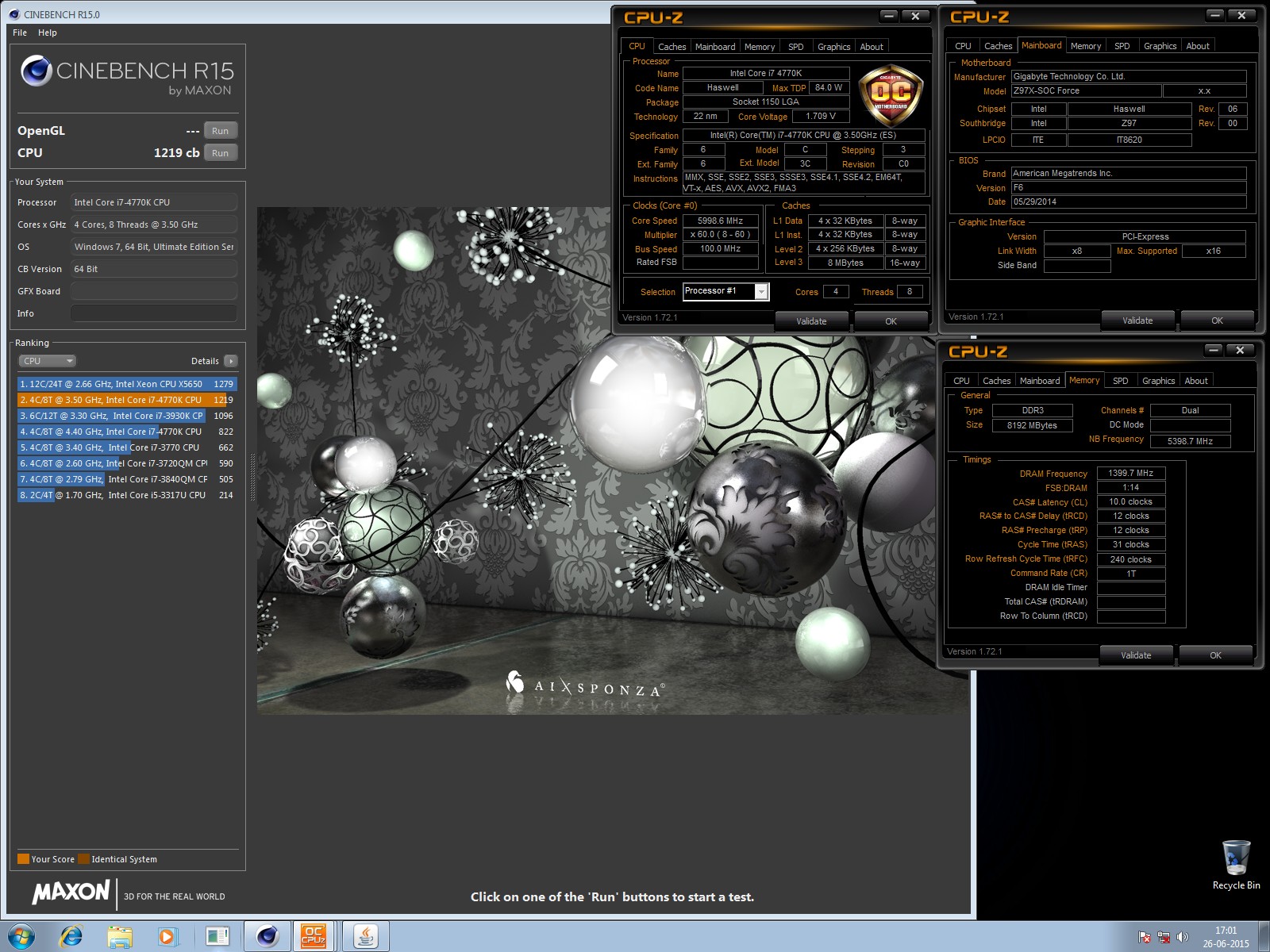The width and height of the screenshot is (1270, 952).
Task: Click the Gigabyte OC motherboard logo
Action: point(891,96)
